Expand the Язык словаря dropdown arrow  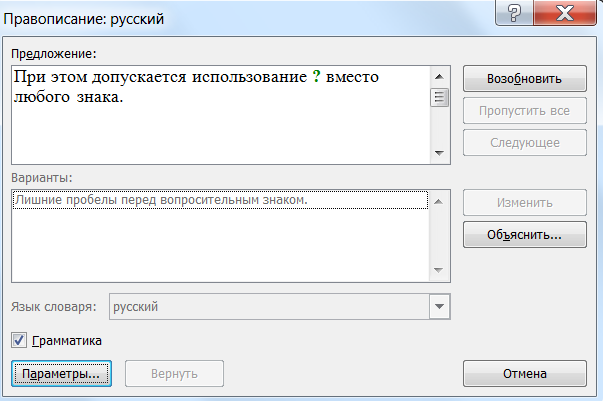click(439, 306)
